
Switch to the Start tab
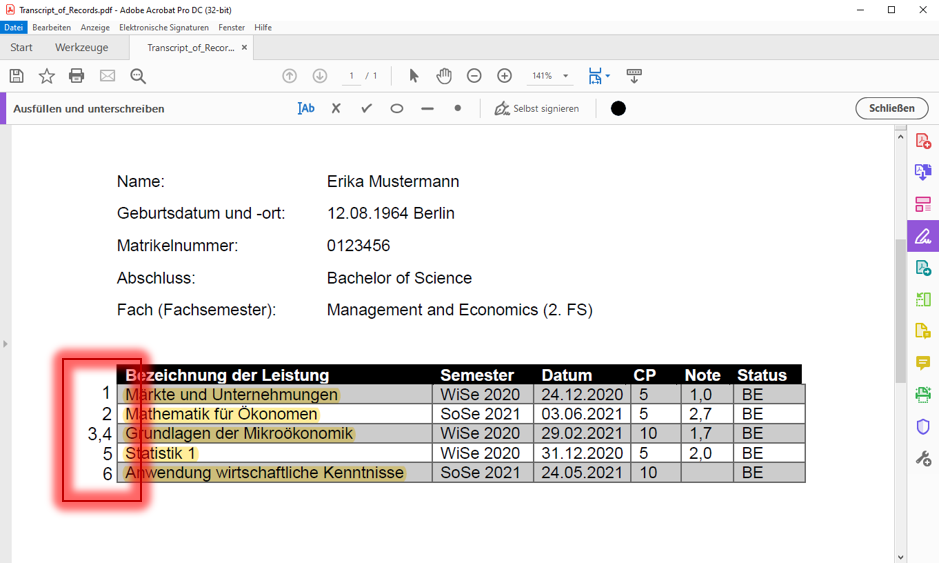[22, 47]
